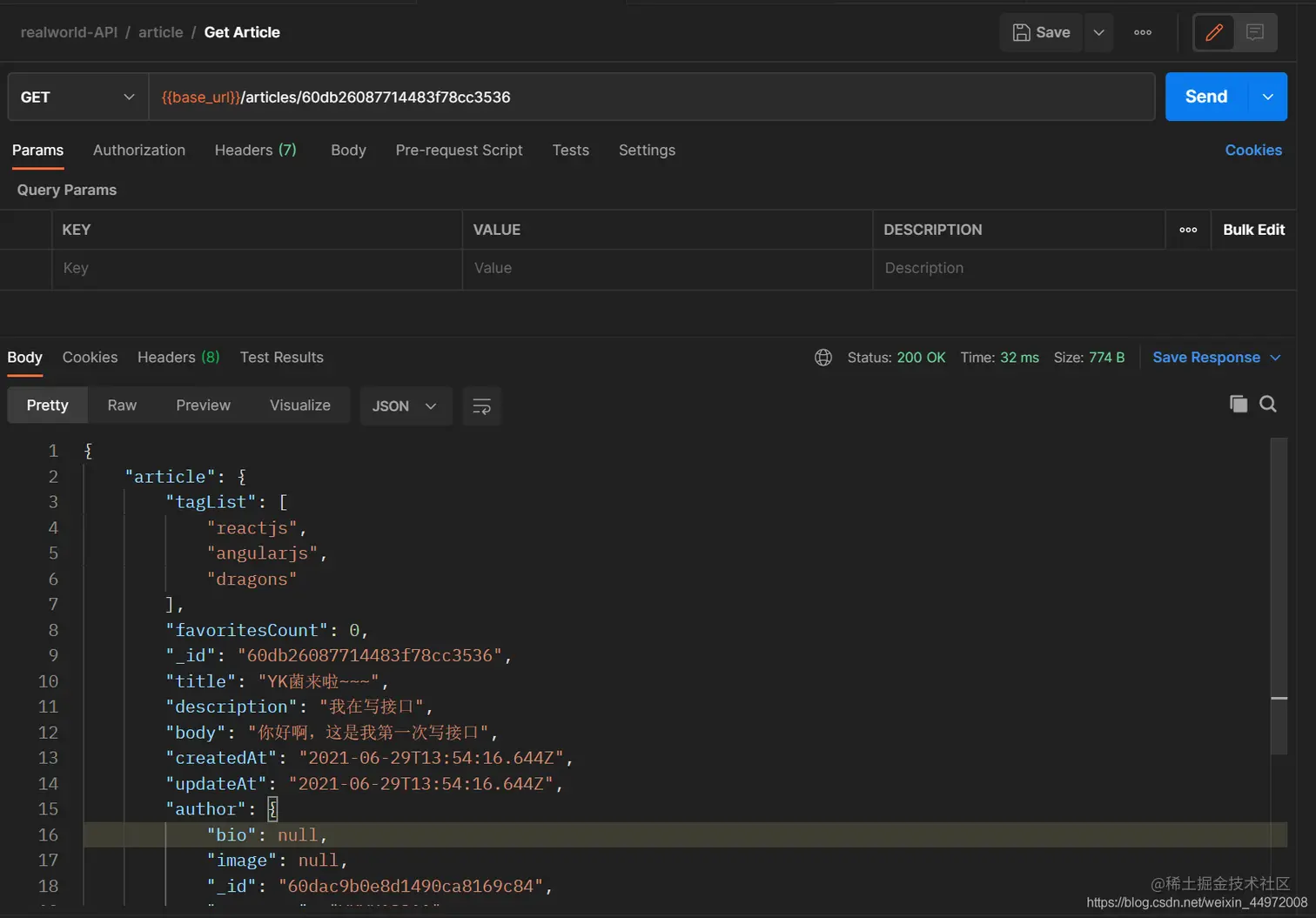This screenshot has width=1316, height=918.
Task: Click the "reactjs" value
Action: [252, 528]
